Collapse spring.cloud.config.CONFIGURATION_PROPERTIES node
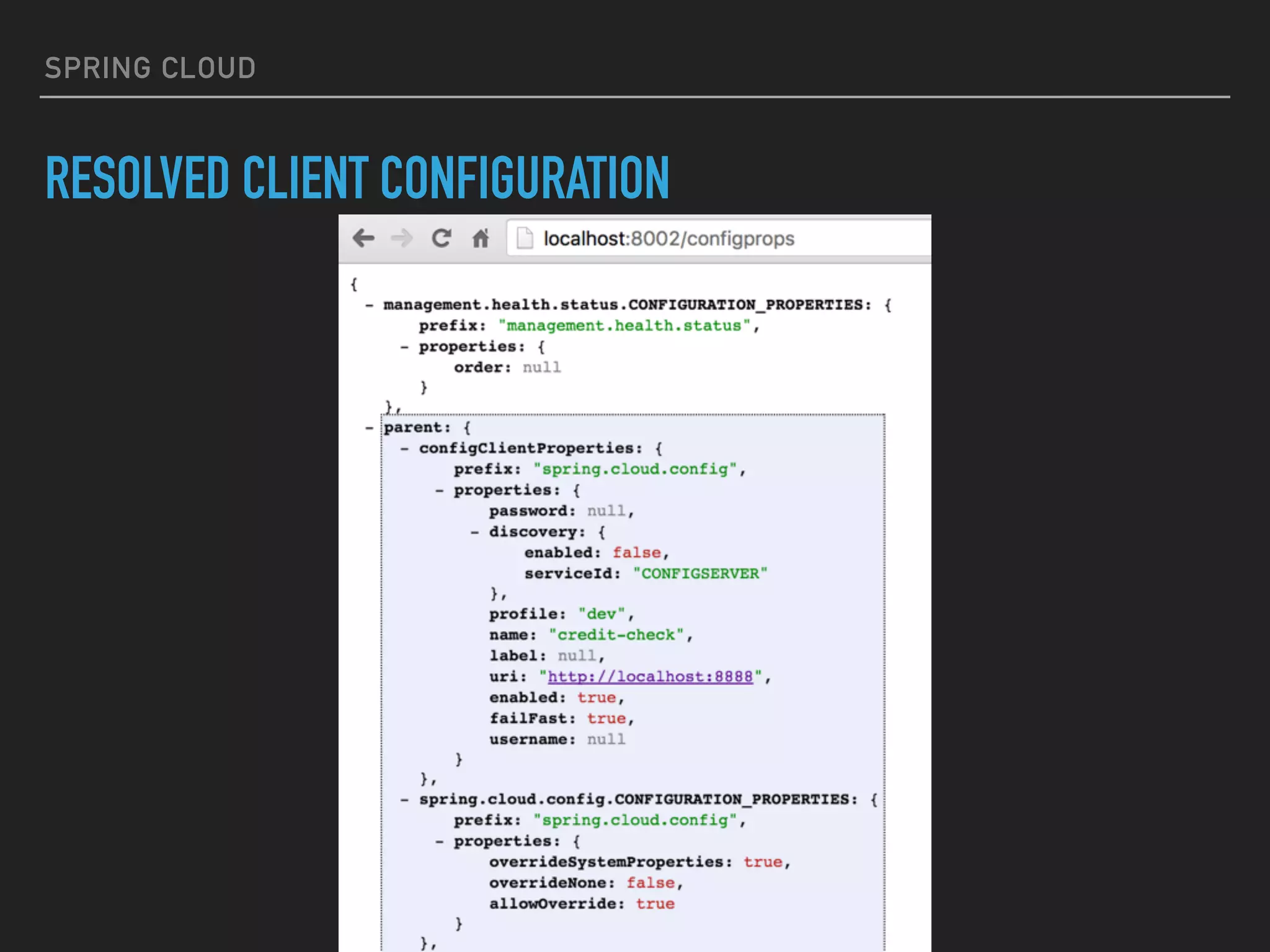Screen dimensions: 1270x952 [x=405, y=800]
